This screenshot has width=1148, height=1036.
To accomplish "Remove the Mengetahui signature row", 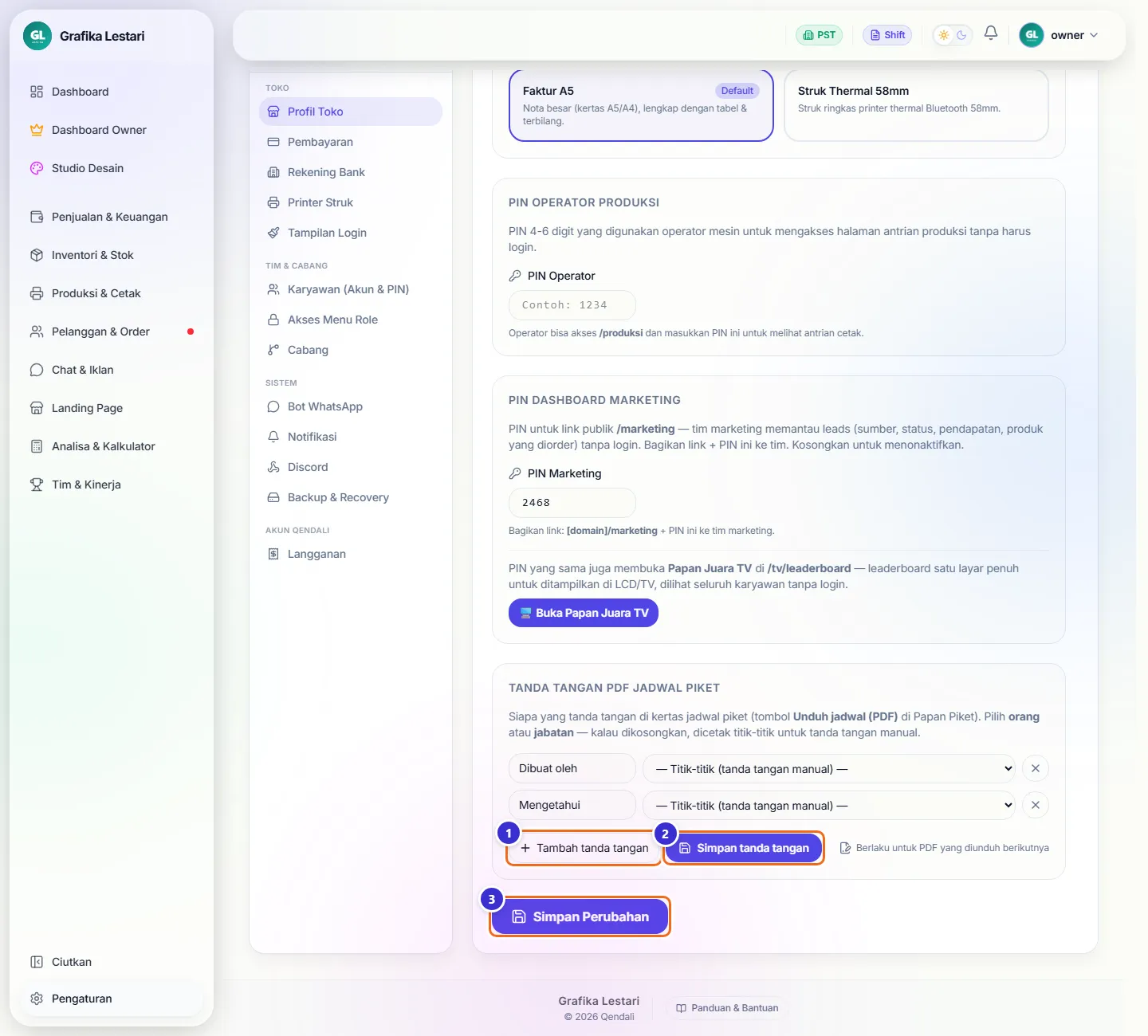I will click(x=1036, y=805).
